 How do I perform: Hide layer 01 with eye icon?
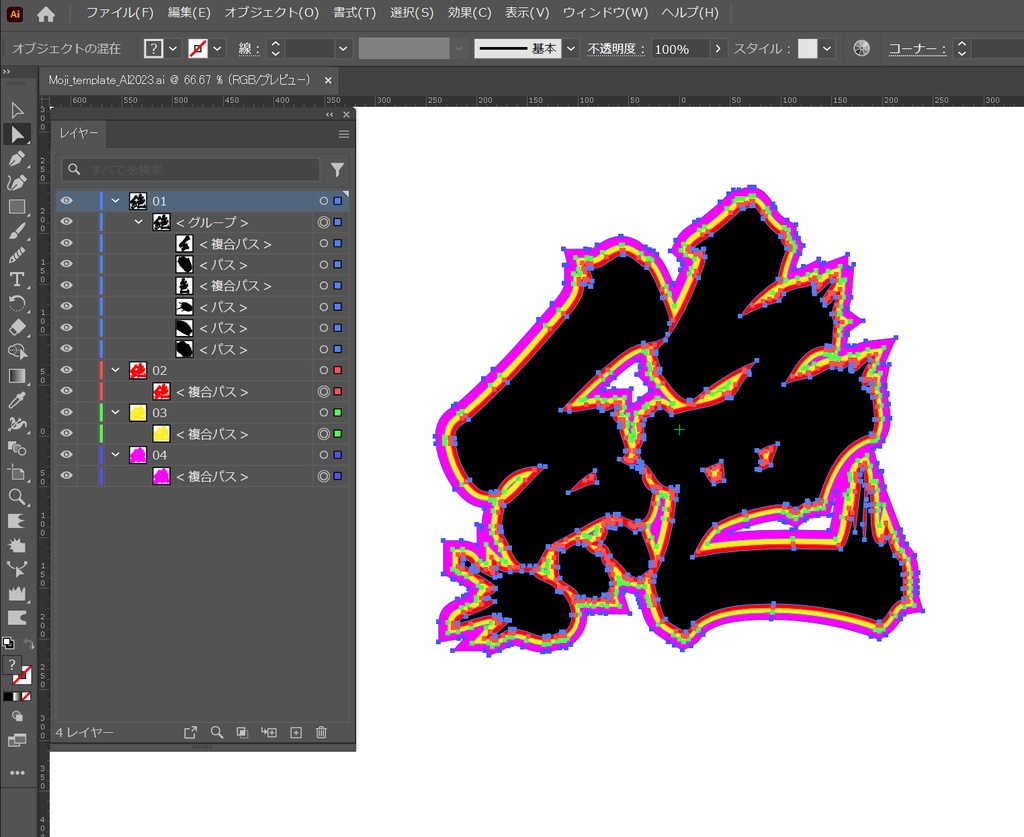pos(67,200)
